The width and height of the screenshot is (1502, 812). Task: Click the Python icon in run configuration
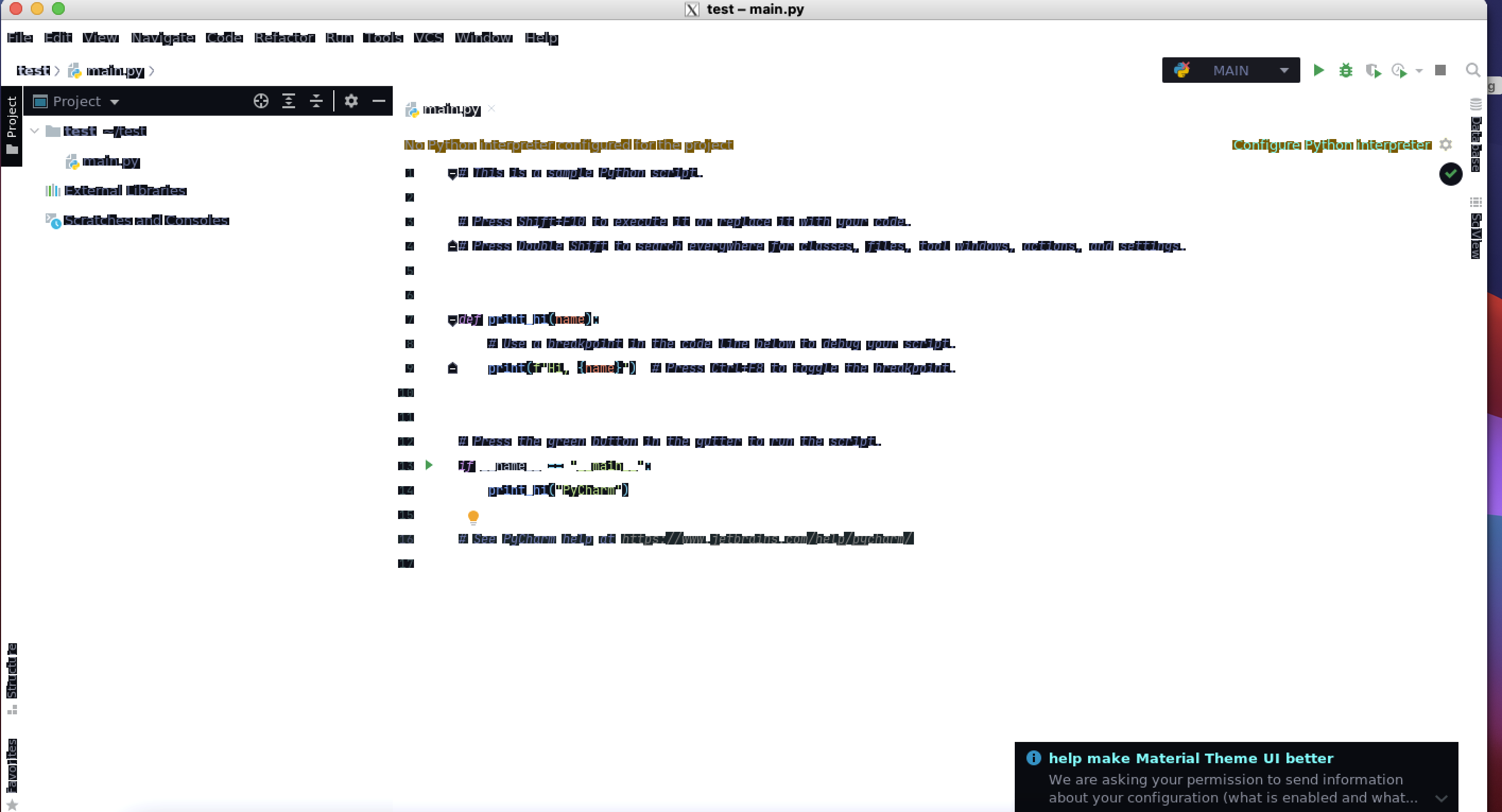click(1182, 70)
